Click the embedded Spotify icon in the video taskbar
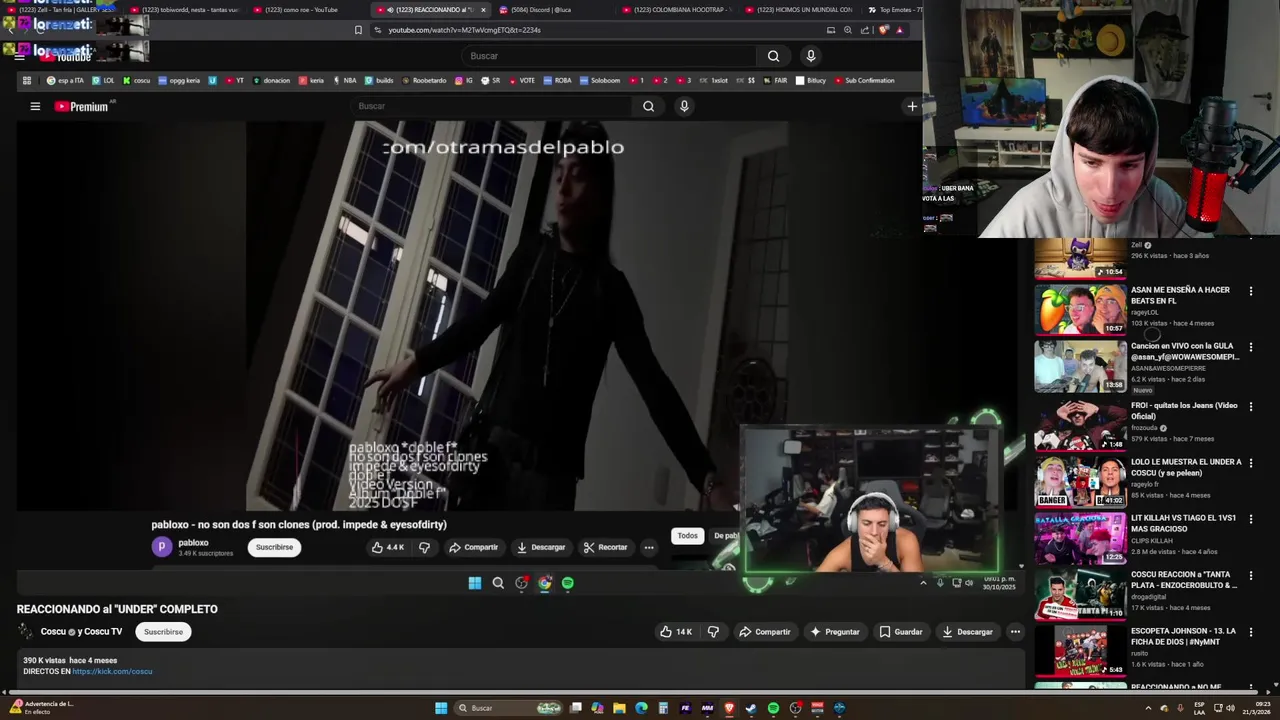This screenshot has width=1280, height=720. tap(568, 583)
